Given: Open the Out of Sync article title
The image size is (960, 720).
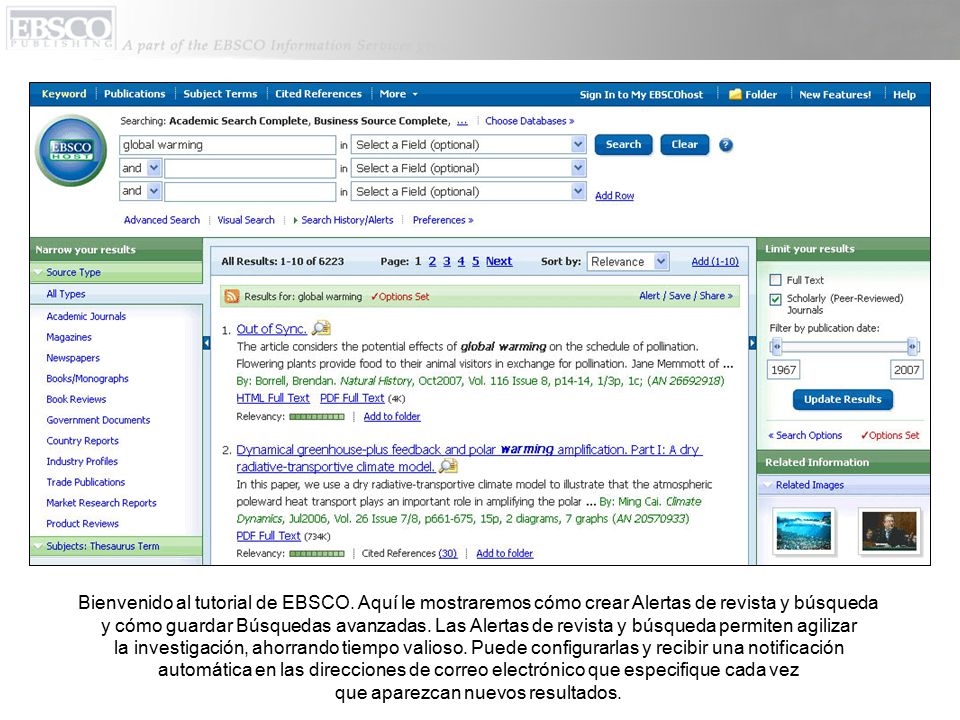Looking at the screenshot, I should [x=271, y=329].
